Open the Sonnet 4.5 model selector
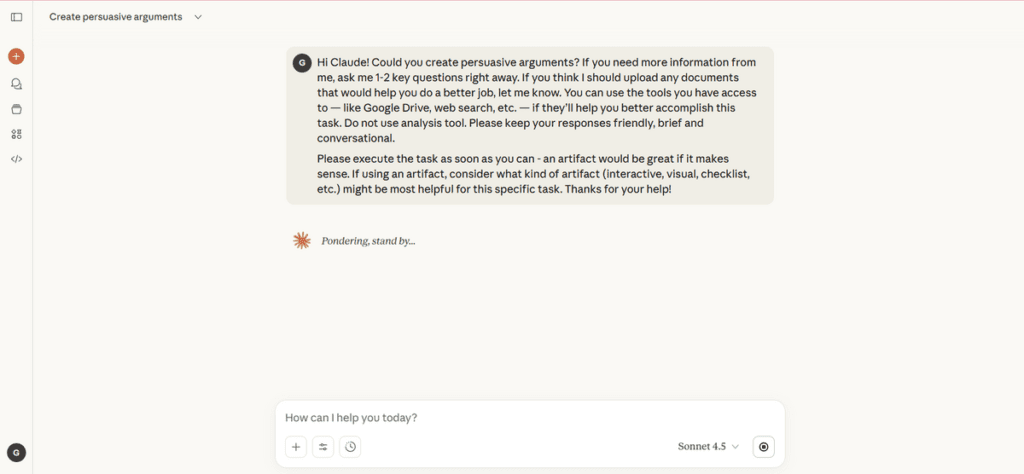This screenshot has width=1024, height=474. (707, 447)
